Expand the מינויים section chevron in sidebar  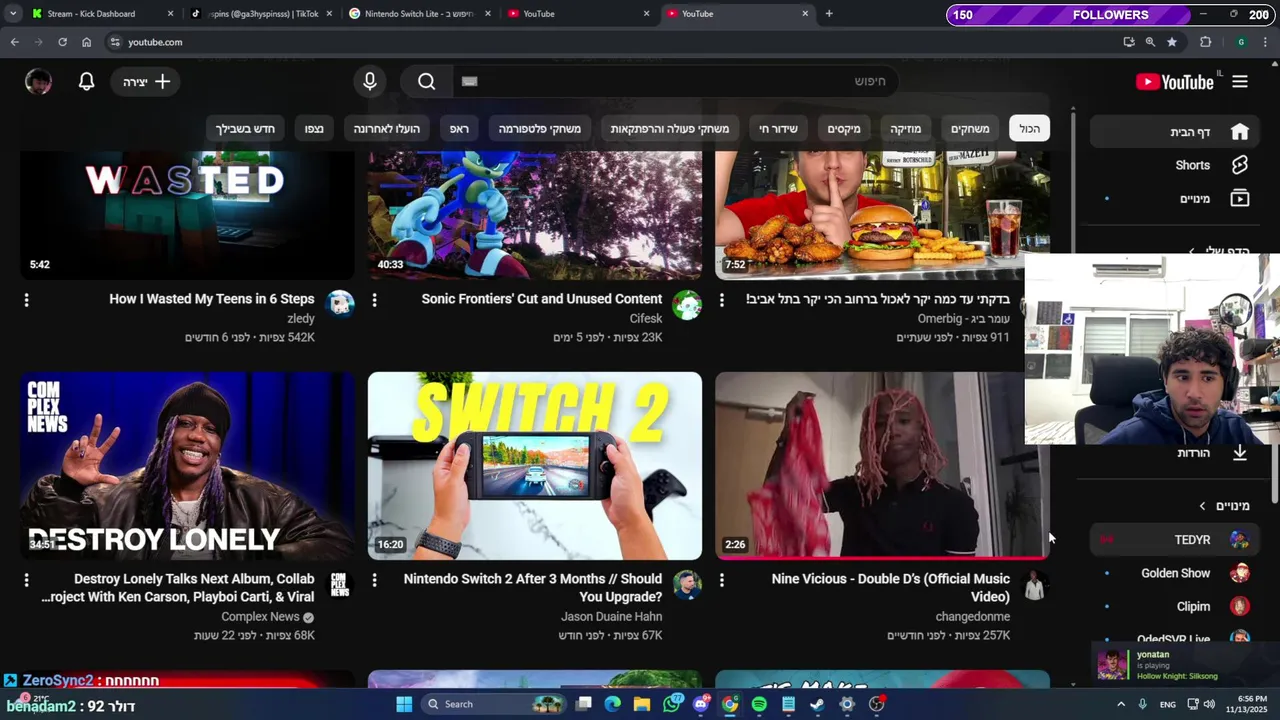pos(1202,506)
